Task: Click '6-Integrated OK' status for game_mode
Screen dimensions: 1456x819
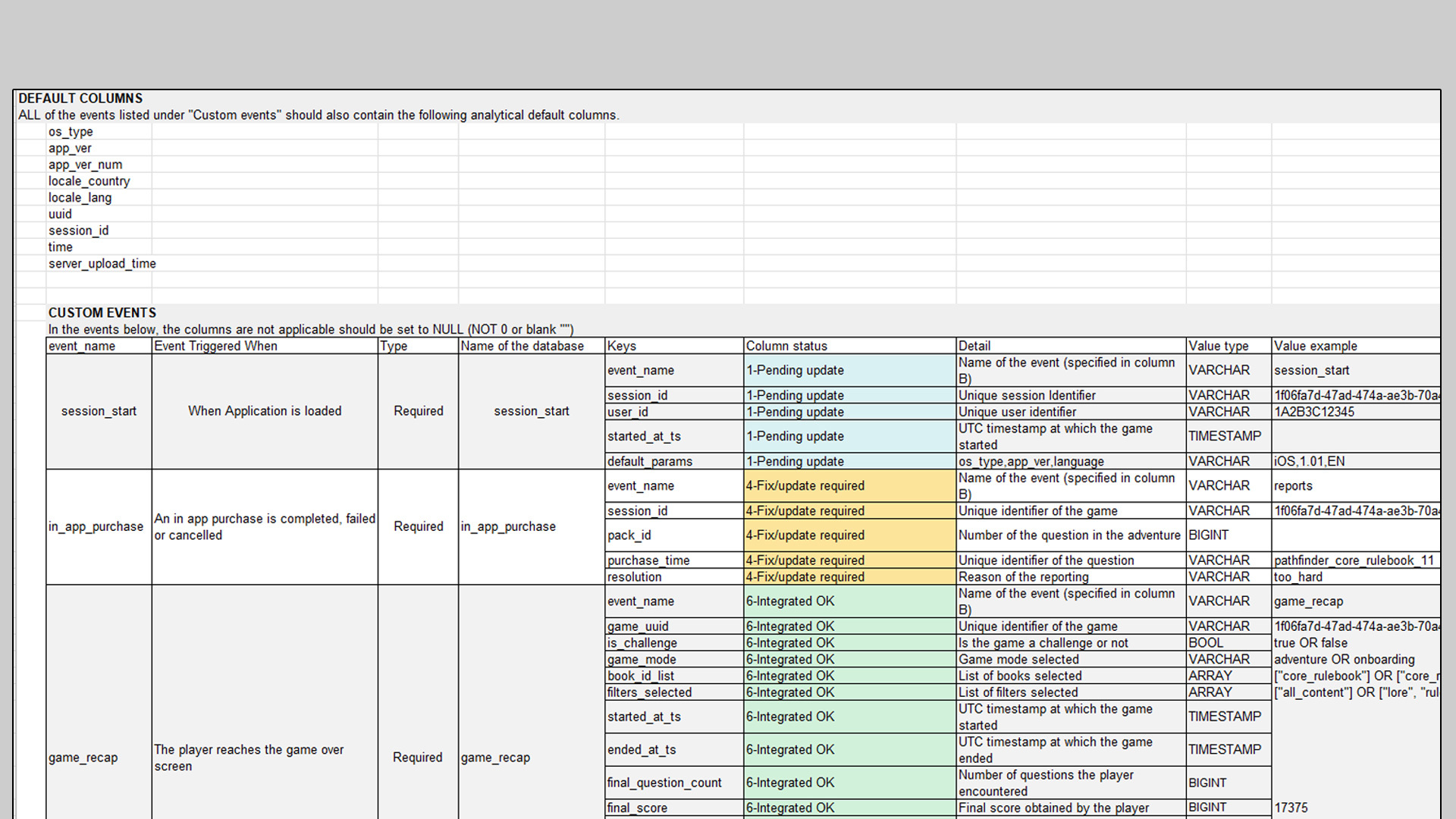Action: pos(849,660)
